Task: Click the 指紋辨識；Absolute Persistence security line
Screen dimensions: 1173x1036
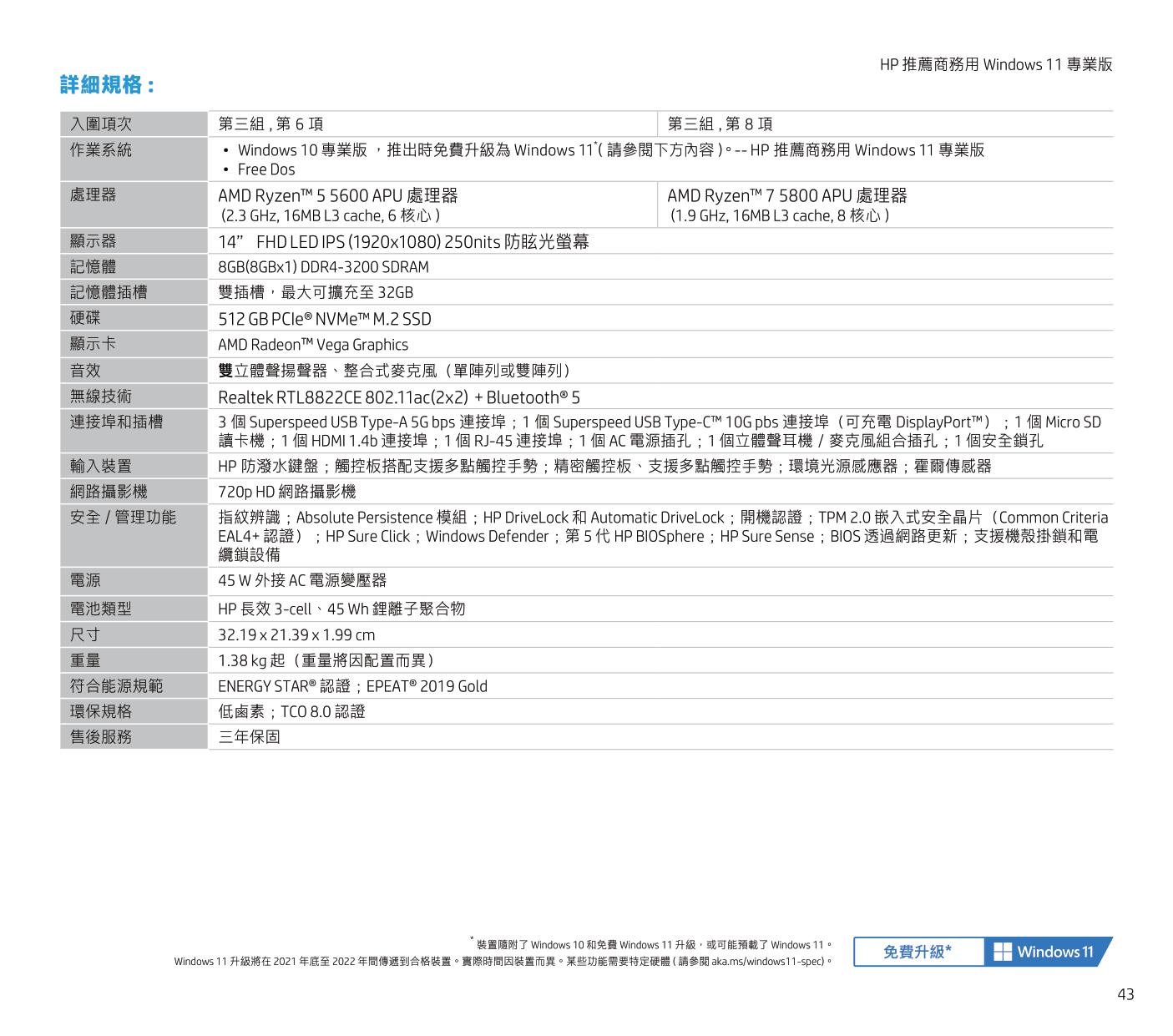Action: point(663,518)
